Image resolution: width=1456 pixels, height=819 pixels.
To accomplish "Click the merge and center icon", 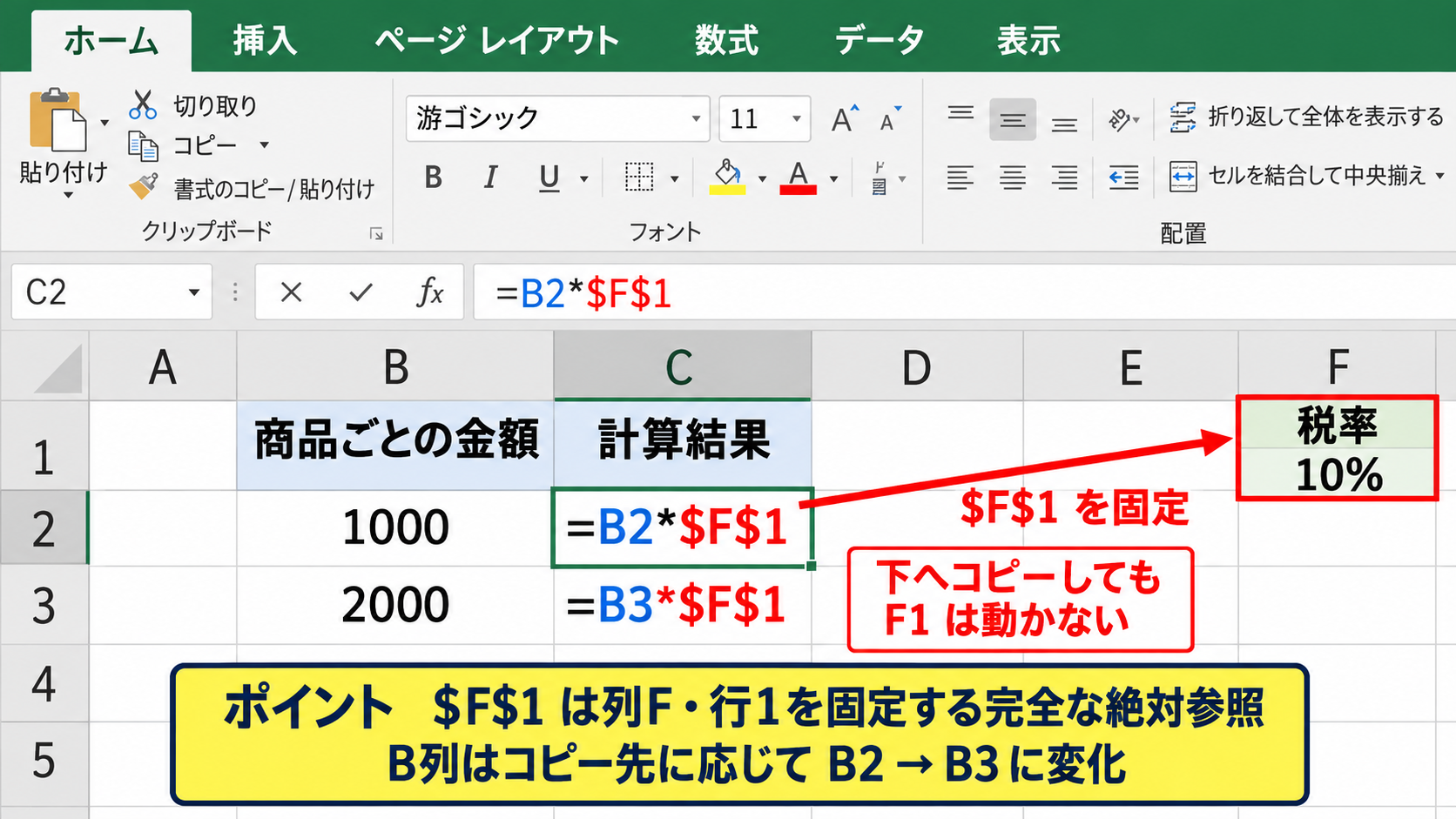I will 1183,176.
